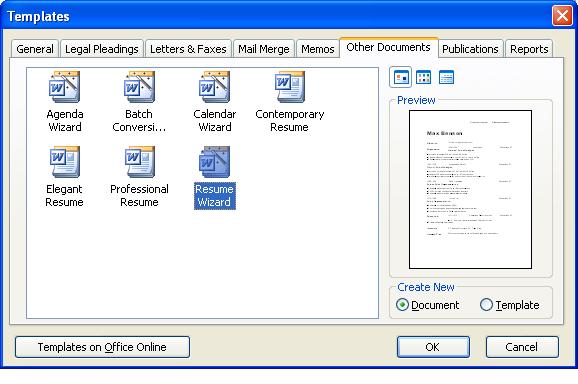The height and width of the screenshot is (384, 578).
Task: Click Templates on Office Online button
Action: click(x=102, y=347)
